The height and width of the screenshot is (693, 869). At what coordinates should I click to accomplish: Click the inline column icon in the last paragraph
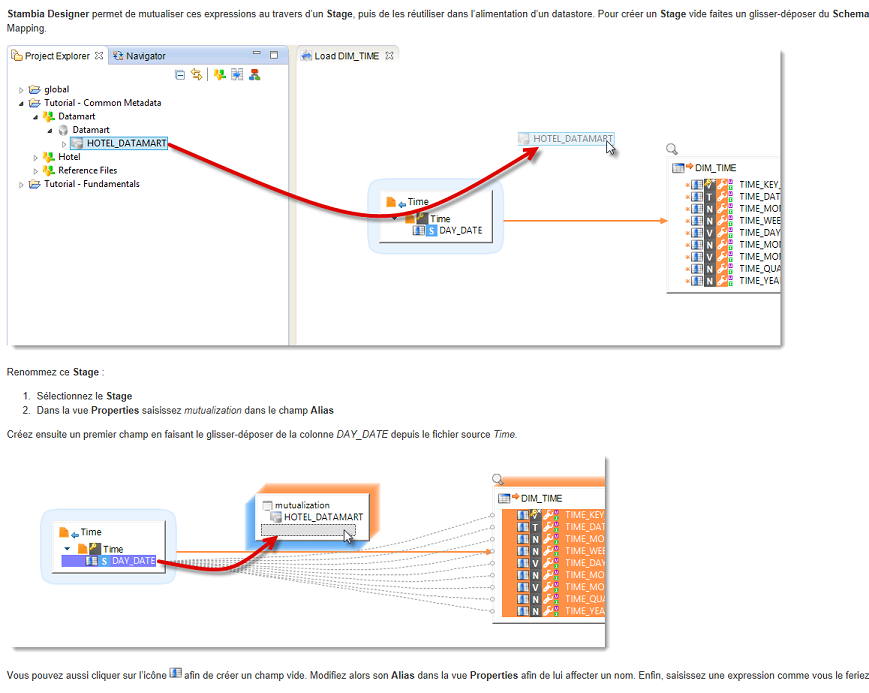175,673
